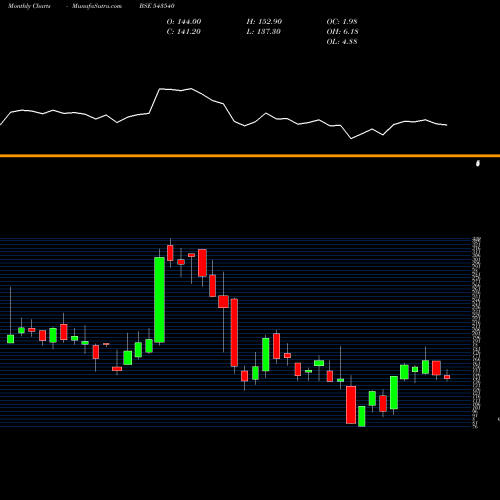The width and height of the screenshot is (500, 500).
Task: Select the low value L: 137.30
Action: (263, 31)
